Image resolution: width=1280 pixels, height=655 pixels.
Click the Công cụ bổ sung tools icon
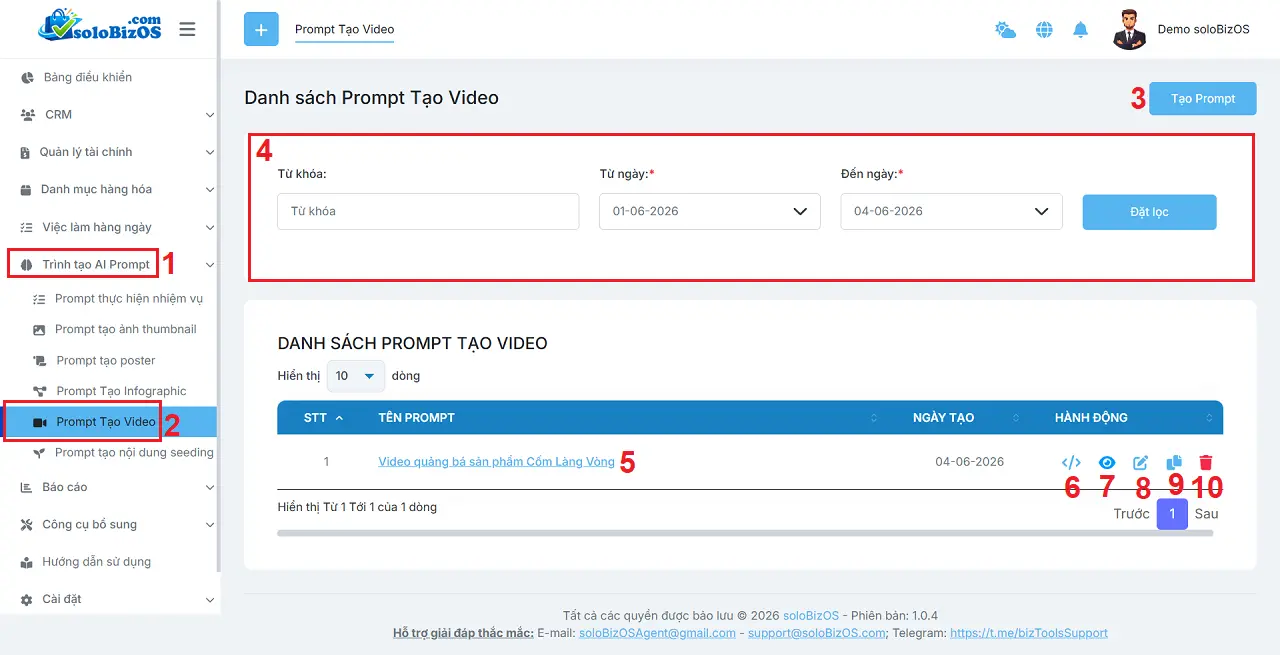[x=27, y=525]
